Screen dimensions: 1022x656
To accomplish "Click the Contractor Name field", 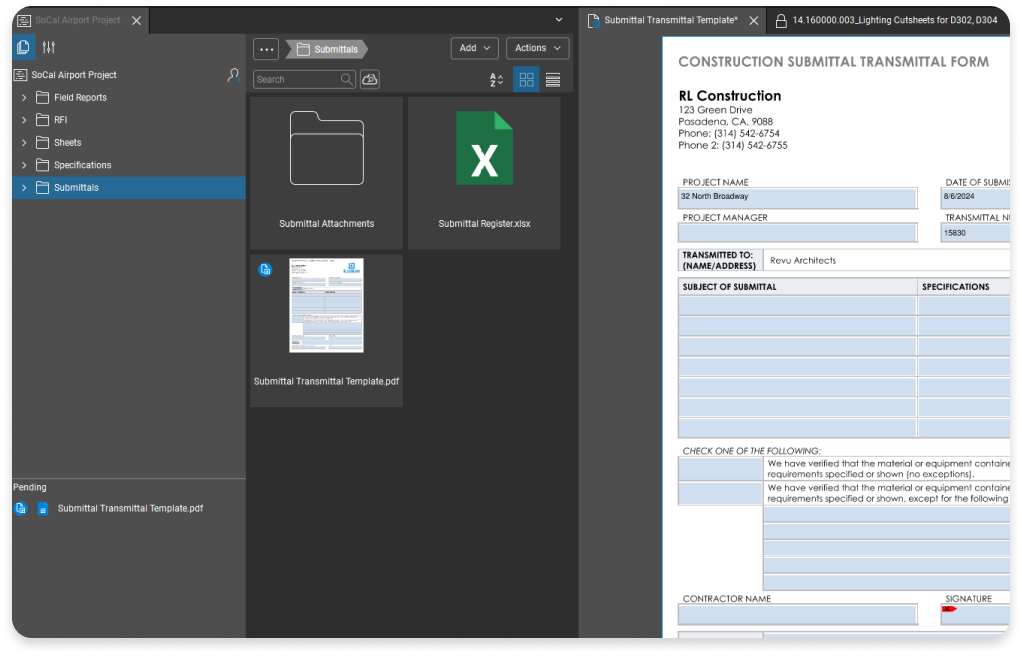I will [x=798, y=614].
